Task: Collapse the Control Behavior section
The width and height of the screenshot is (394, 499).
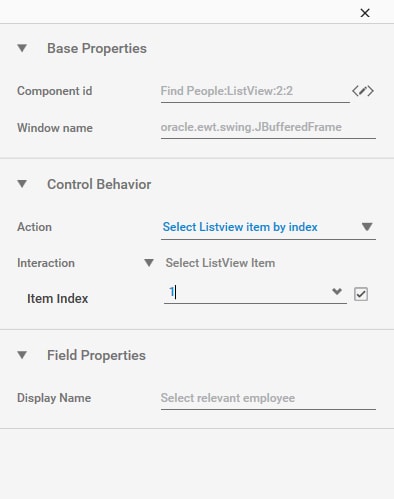Action: pyautogui.click(x=22, y=184)
